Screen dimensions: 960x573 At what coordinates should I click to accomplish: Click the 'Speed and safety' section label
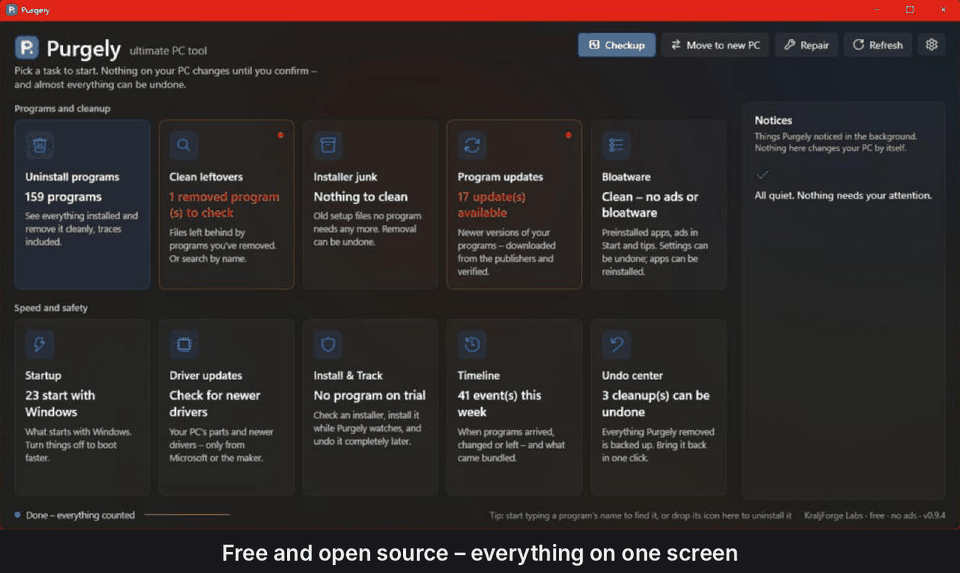tap(51, 308)
